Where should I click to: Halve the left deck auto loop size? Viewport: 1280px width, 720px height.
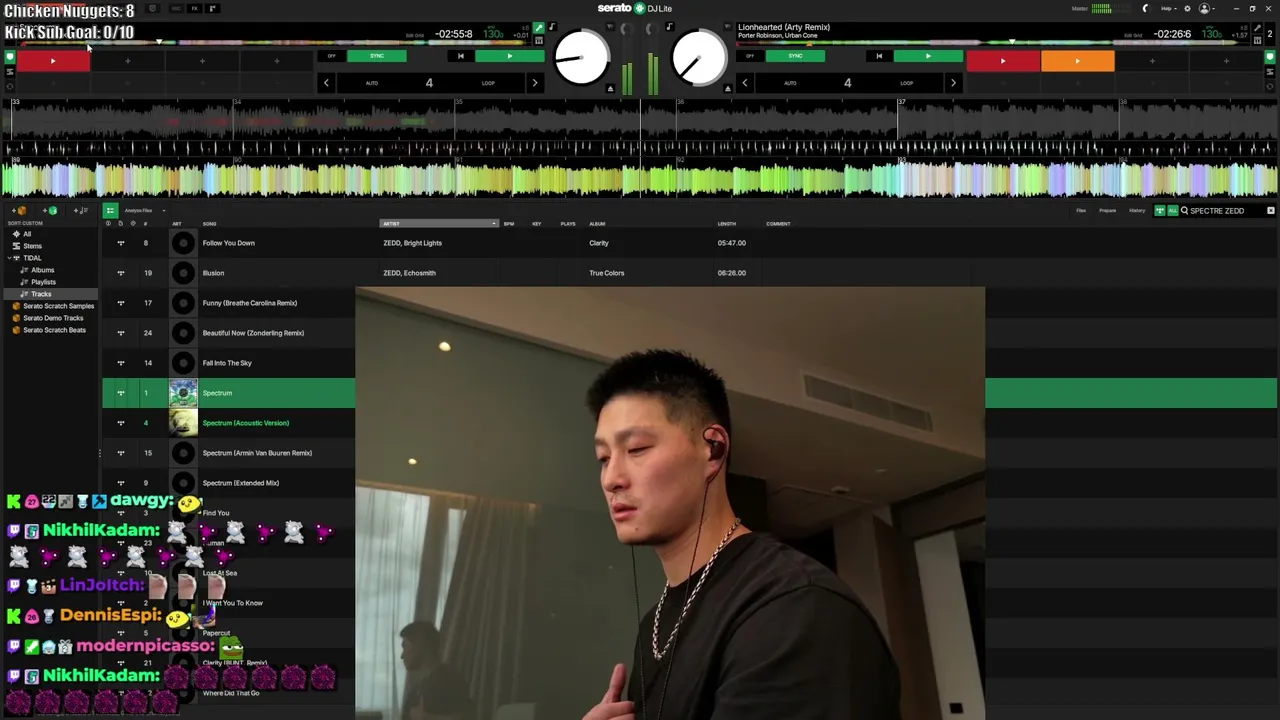coord(326,83)
